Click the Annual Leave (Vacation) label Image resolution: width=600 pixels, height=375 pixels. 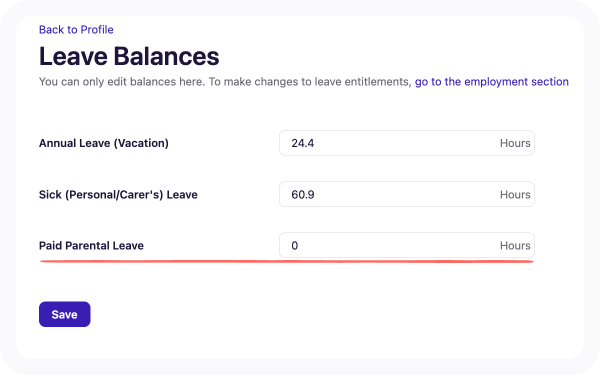coord(104,143)
